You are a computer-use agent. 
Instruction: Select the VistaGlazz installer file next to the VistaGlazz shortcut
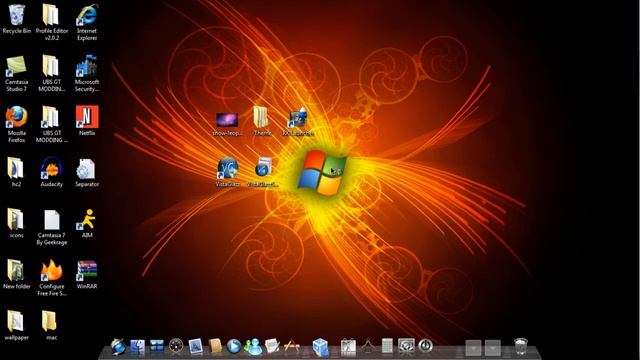pyautogui.click(x=263, y=172)
